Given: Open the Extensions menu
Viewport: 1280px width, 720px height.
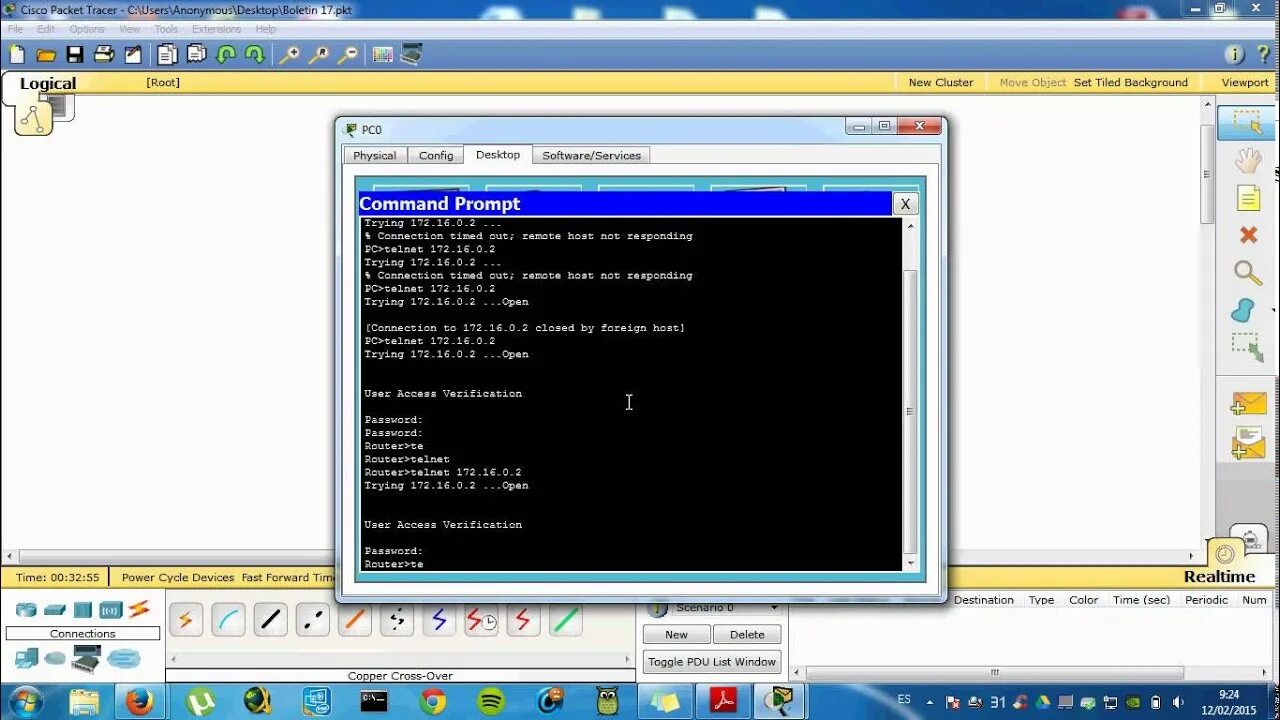Looking at the screenshot, I should click(217, 29).
